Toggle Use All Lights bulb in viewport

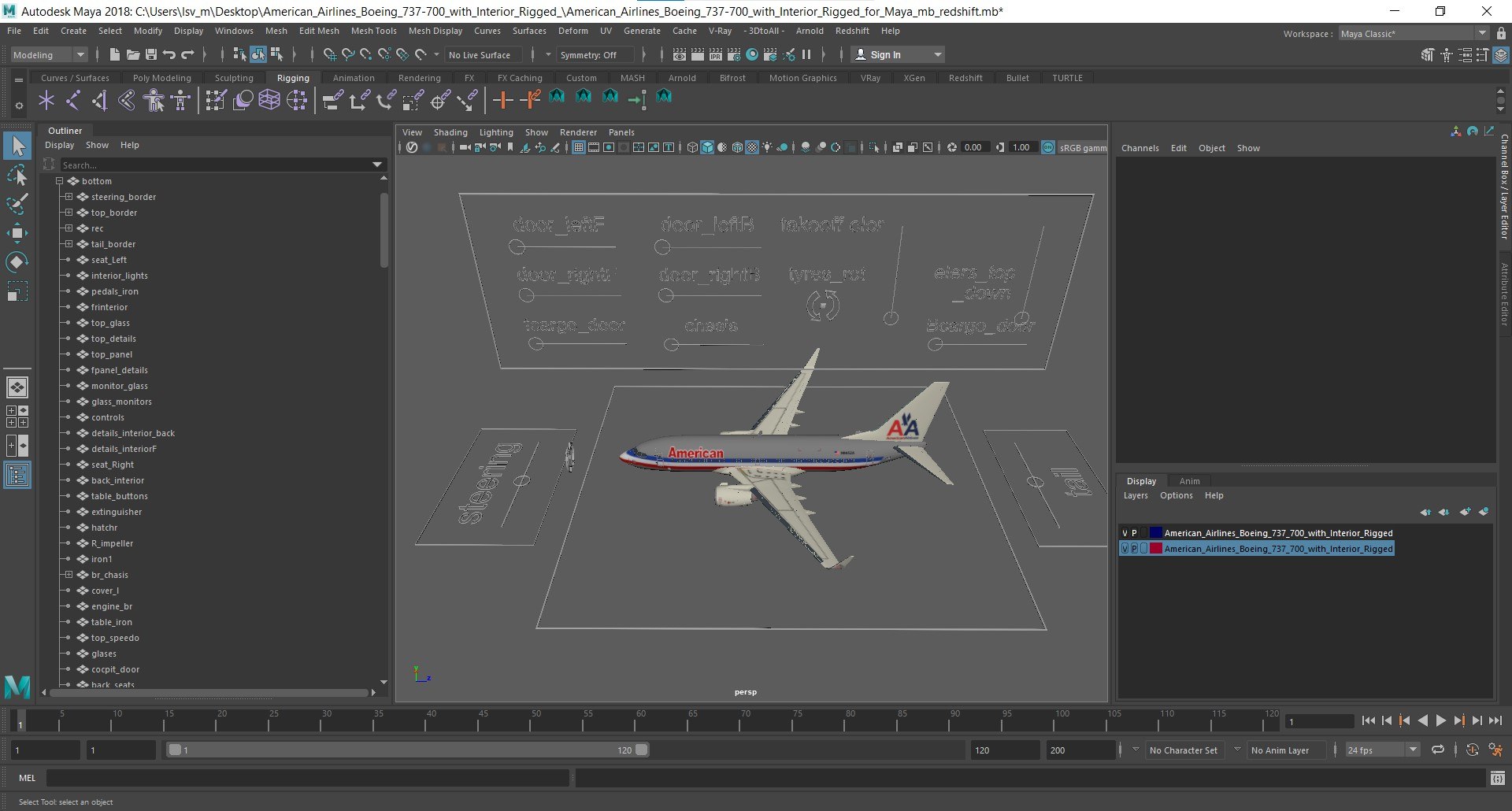pos(767,147)
